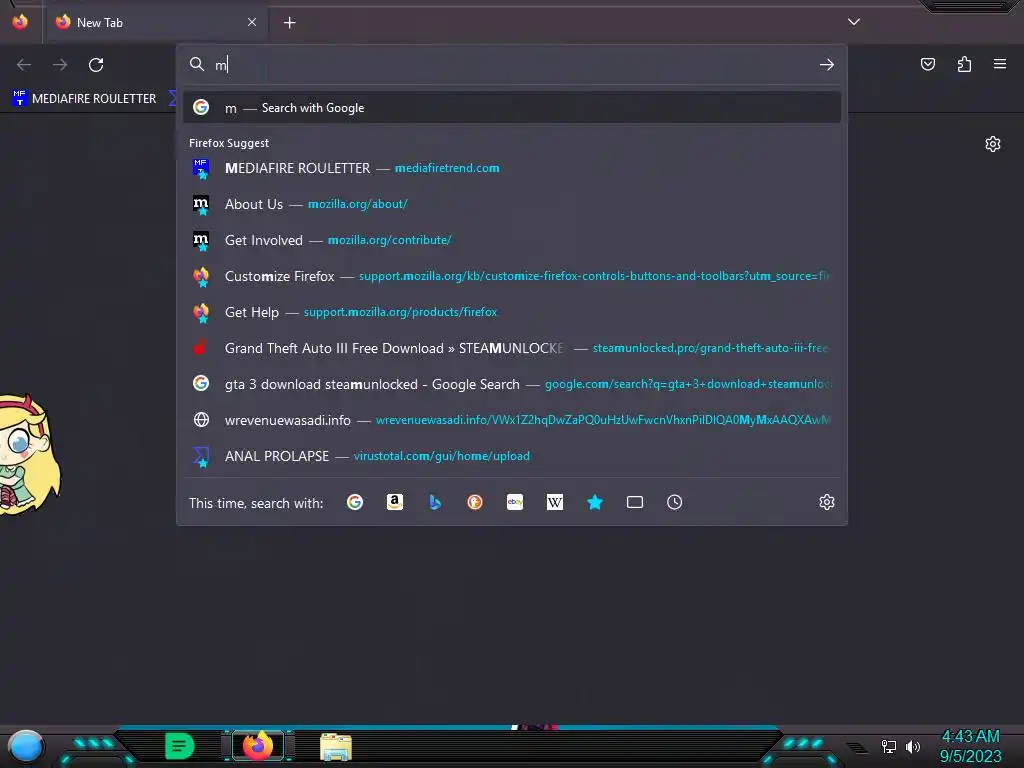Search open tabs with the tab icon
1024x768 pixels.
tap(635, 502)
